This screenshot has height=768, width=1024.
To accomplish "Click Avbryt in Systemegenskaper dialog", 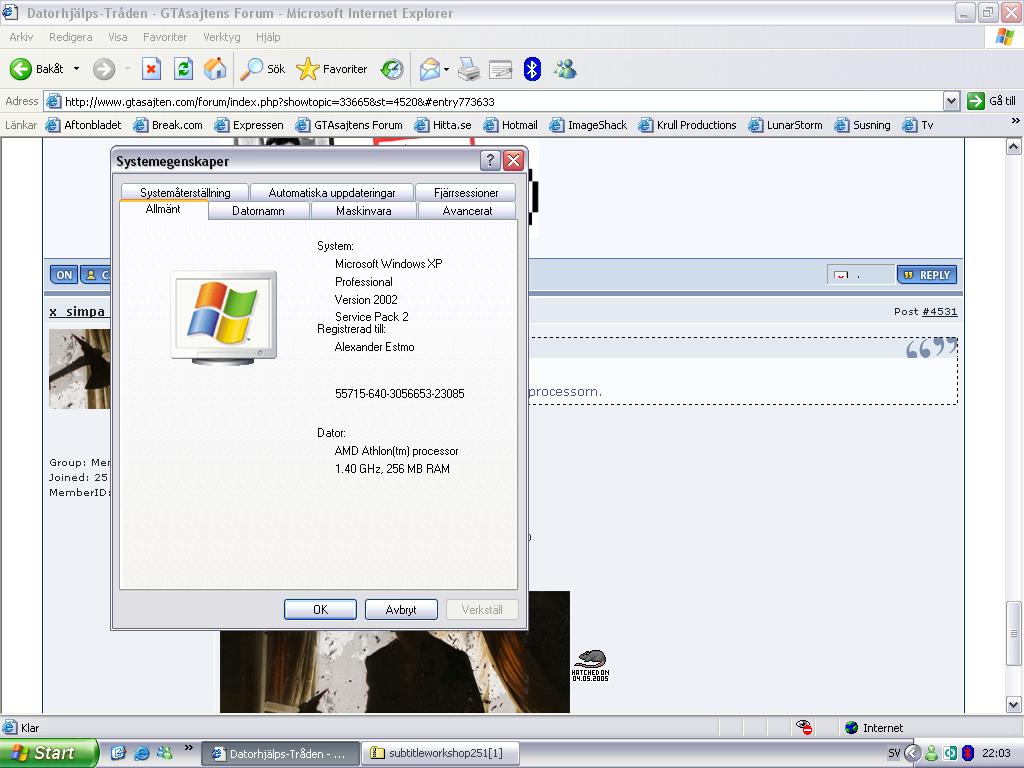I will point(401,609).
